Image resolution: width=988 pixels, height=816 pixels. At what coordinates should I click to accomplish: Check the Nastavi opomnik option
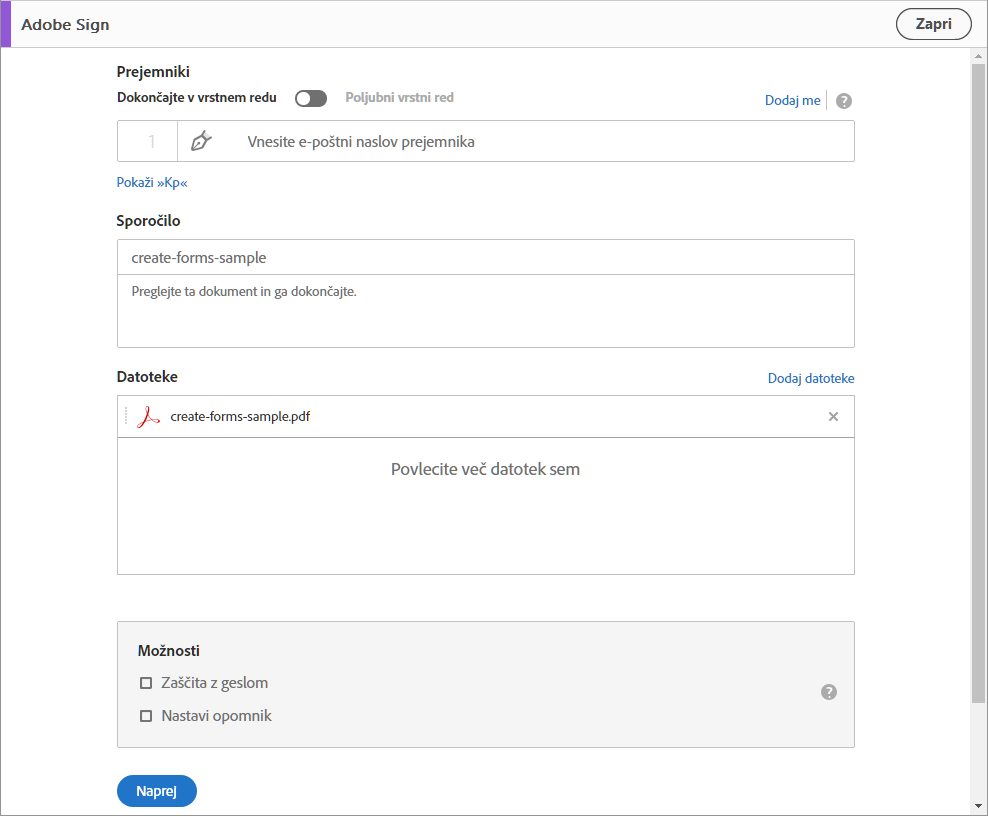146,716
